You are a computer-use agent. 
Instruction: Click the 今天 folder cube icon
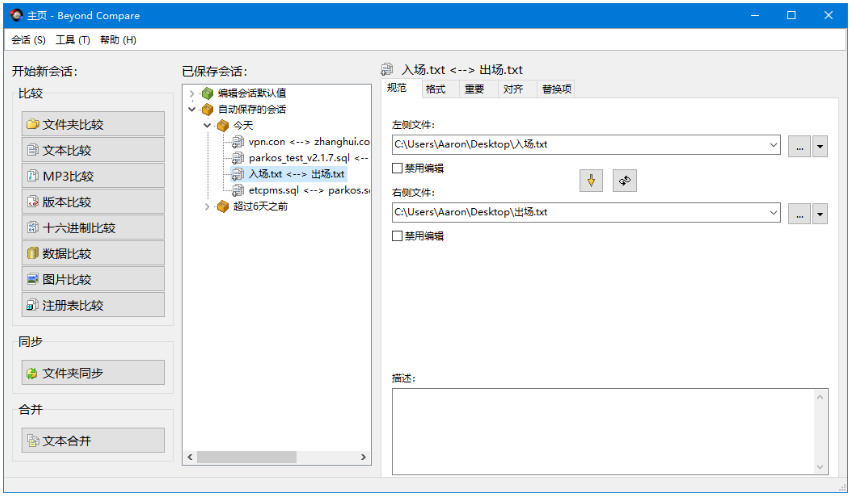click(222, 126)
